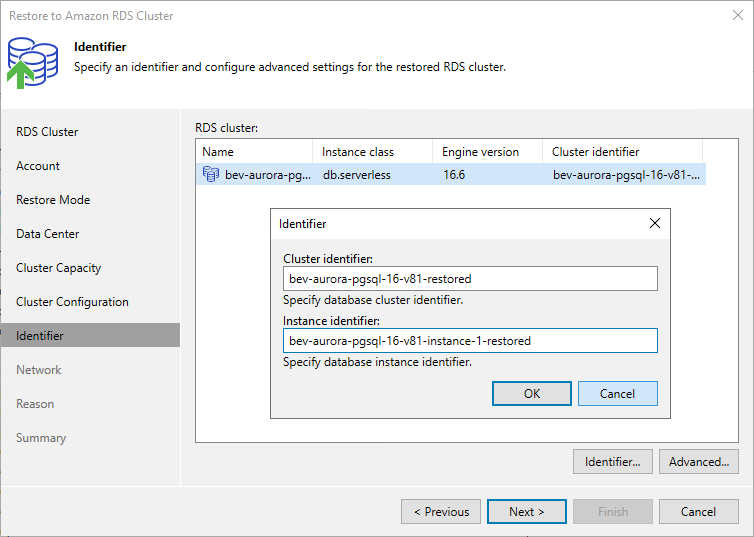Sort by the Instance class column header
This screenshot has width=754, height=537.
click(x=372, y=152)
